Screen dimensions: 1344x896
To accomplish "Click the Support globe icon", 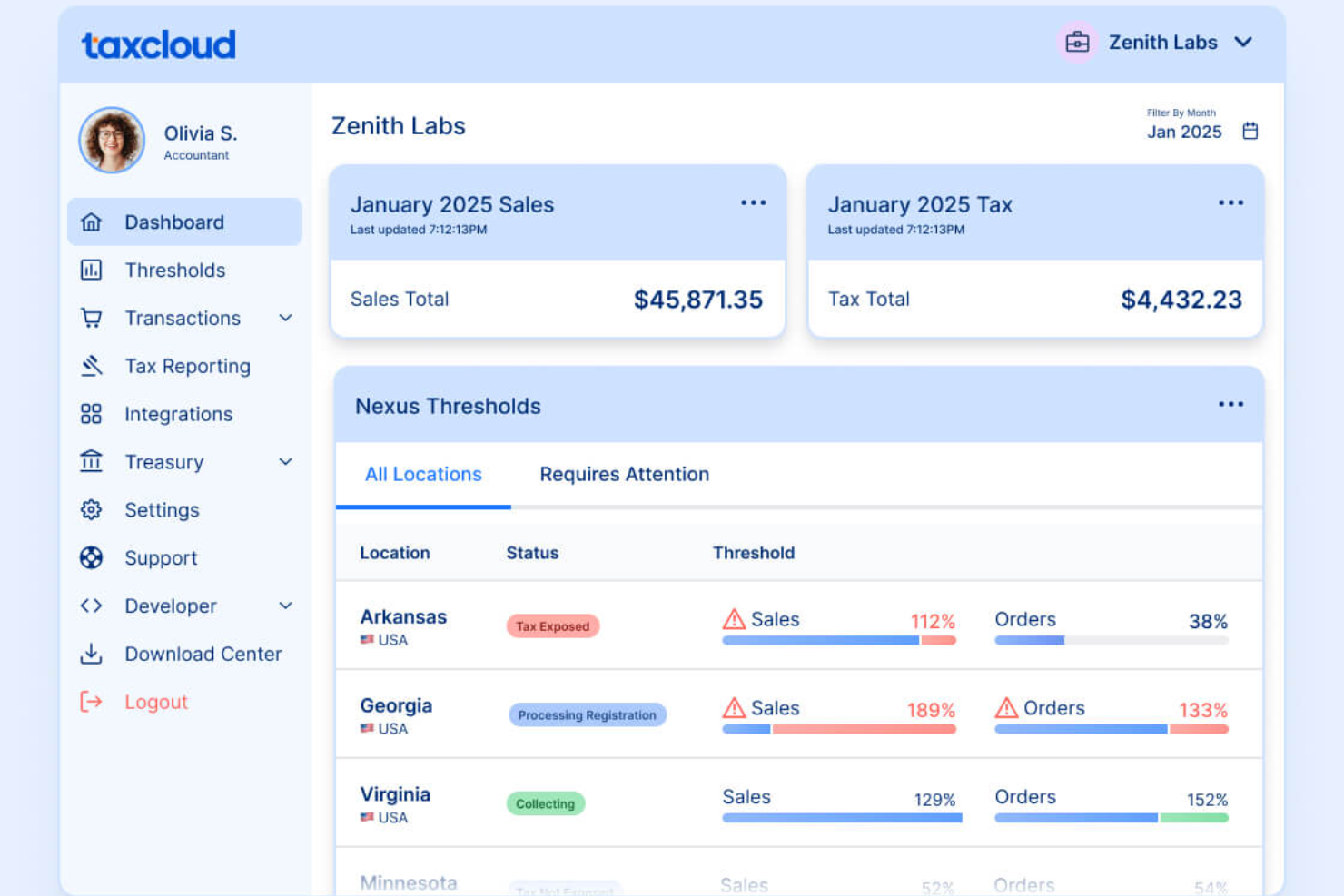I will [92, 557].
